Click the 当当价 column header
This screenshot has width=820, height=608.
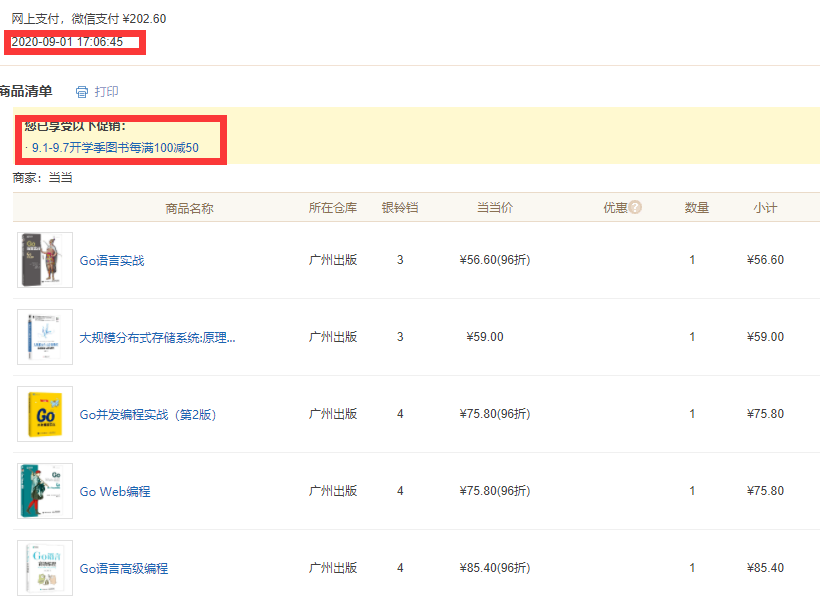click(494, 208)
